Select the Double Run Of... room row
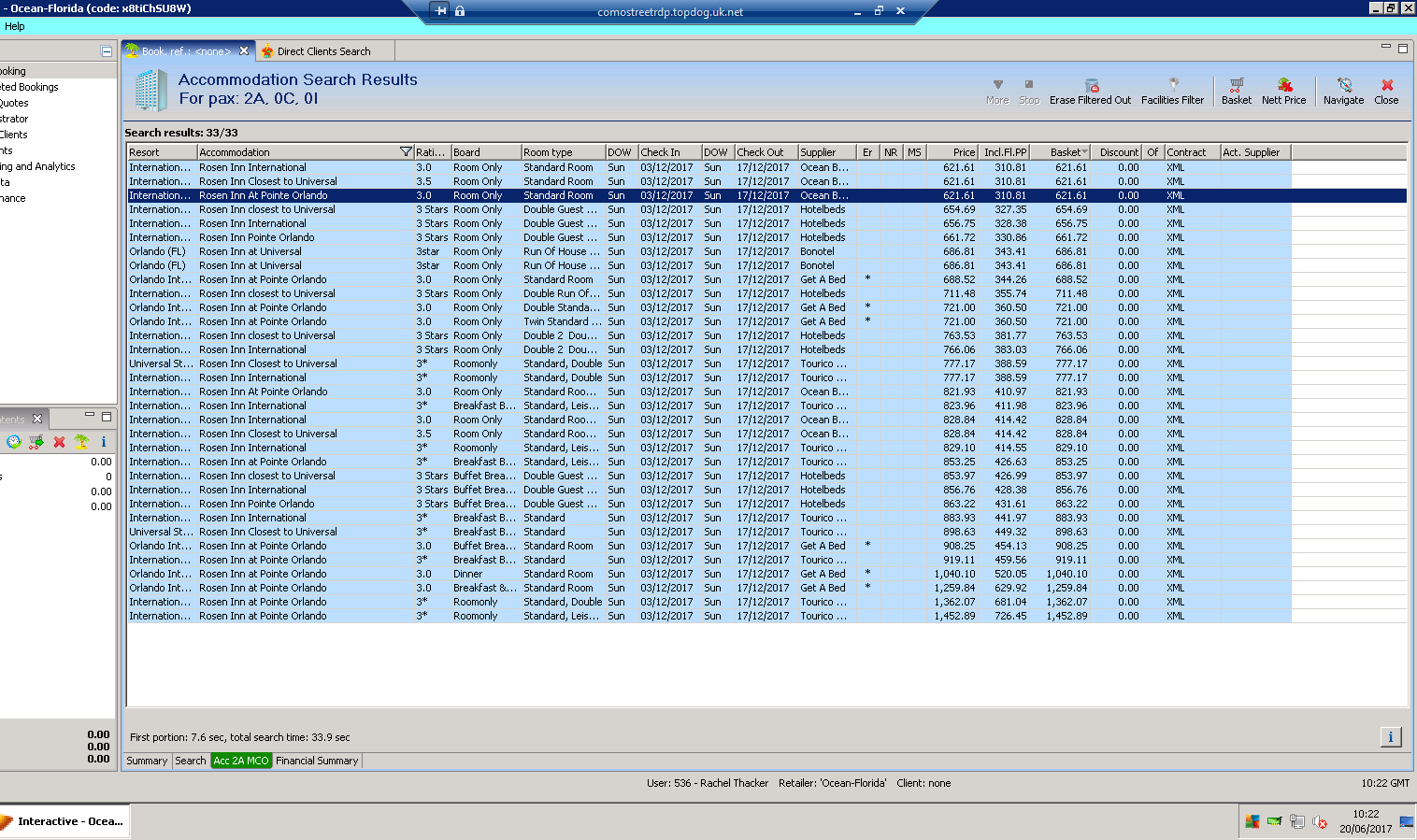 tap(766, 293)
